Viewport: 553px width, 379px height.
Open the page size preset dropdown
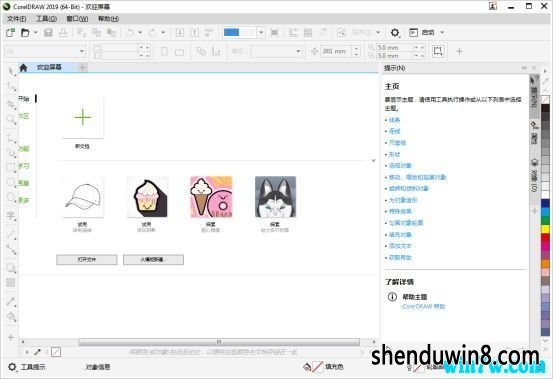[x=82, y=51]
